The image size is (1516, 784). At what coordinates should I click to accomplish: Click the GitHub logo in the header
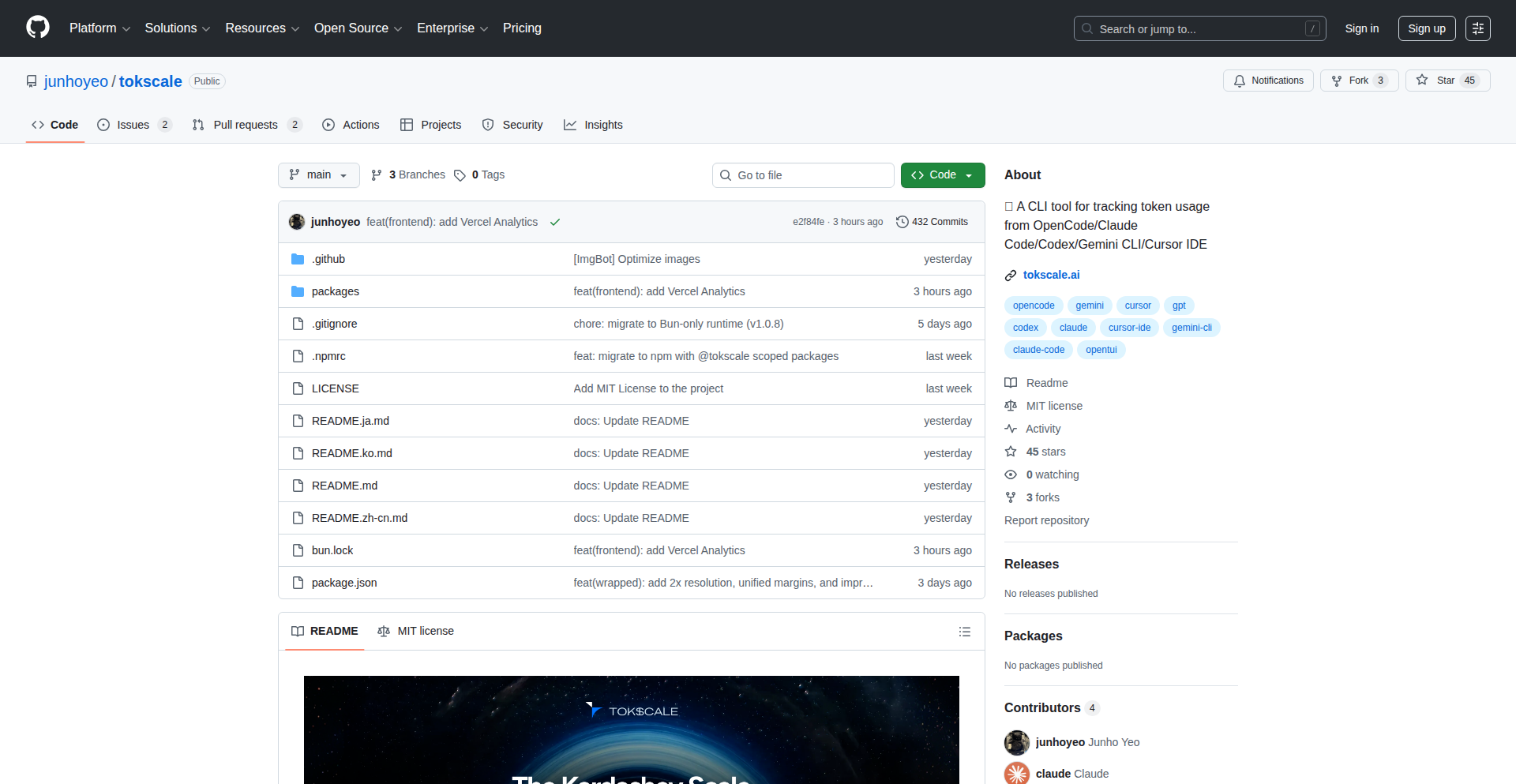36,28
